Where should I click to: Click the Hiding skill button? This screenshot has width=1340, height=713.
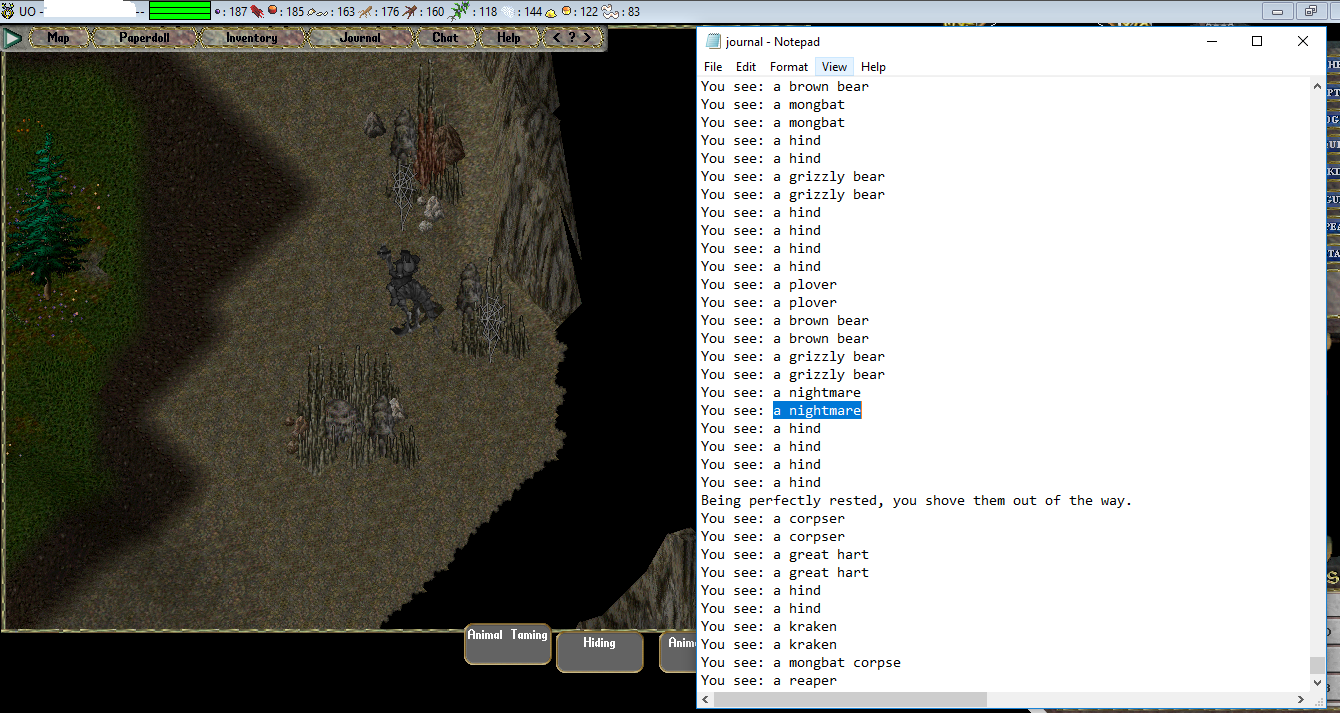599,651
